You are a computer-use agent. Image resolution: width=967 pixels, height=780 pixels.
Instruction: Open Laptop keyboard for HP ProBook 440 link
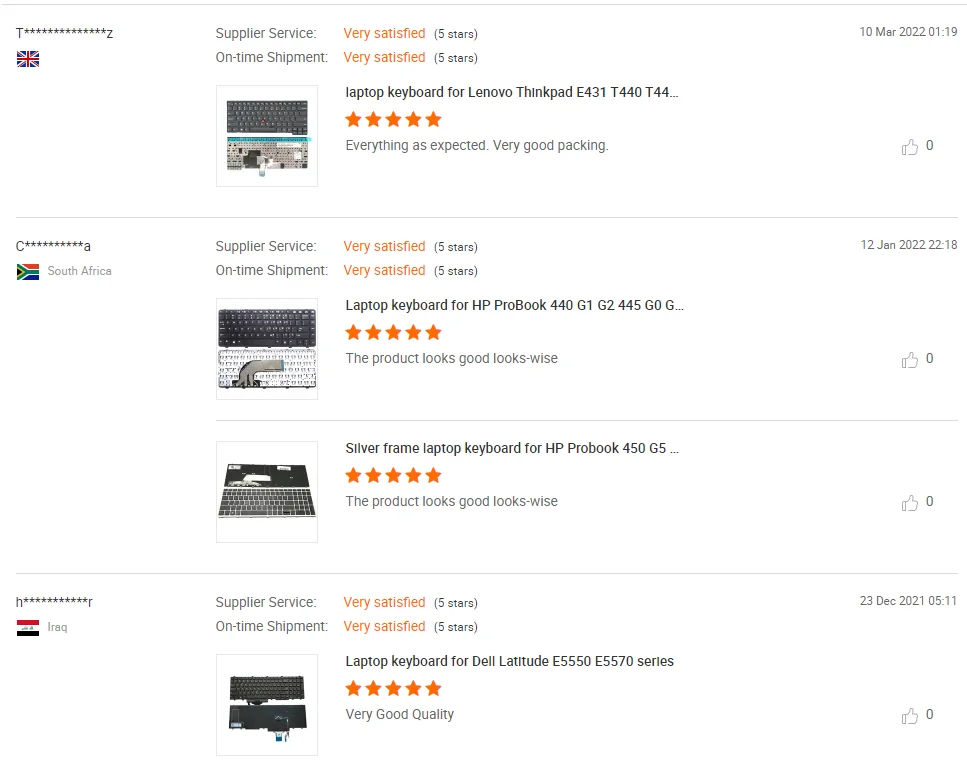pyautogui.click(x=515, y=305)
